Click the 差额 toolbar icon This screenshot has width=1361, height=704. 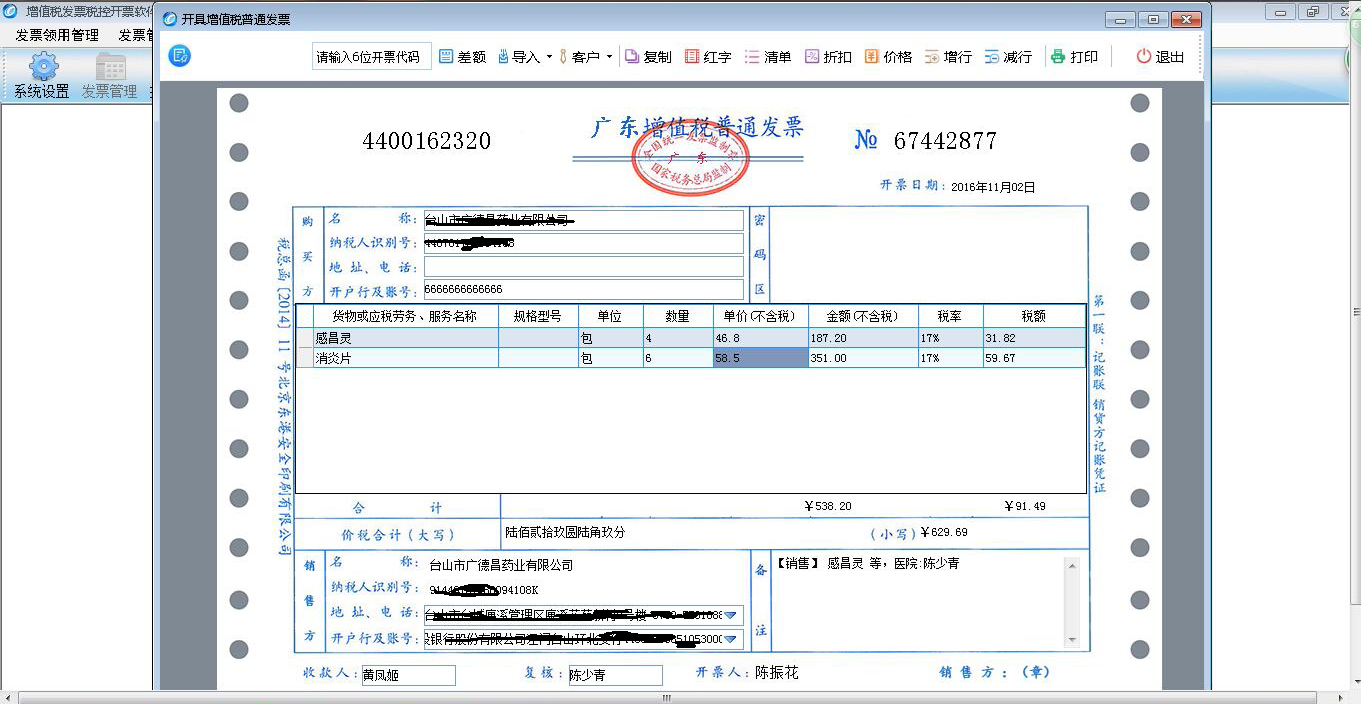[447, 57]
